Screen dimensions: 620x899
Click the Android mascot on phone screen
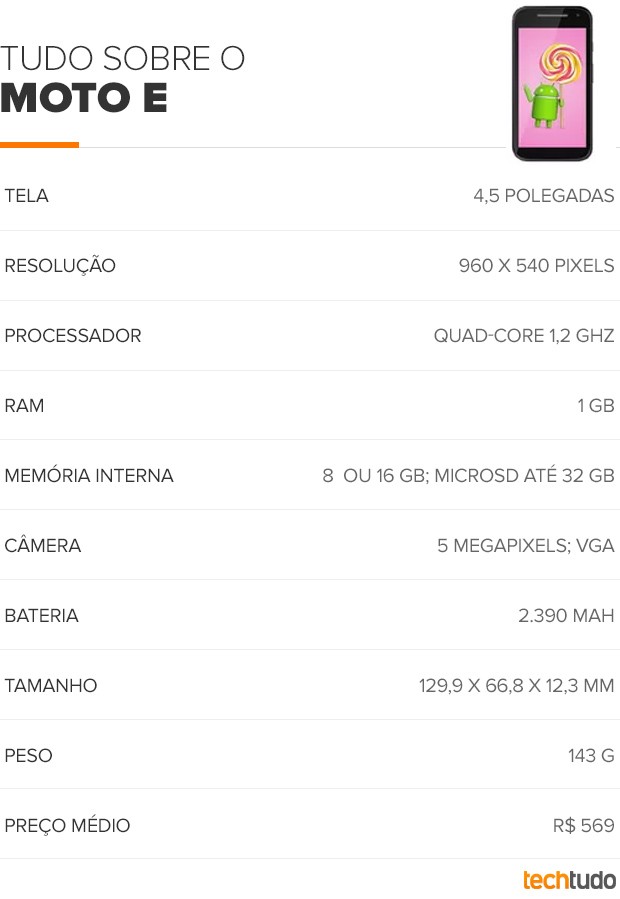pyautogui.click(x=545, y=104)
